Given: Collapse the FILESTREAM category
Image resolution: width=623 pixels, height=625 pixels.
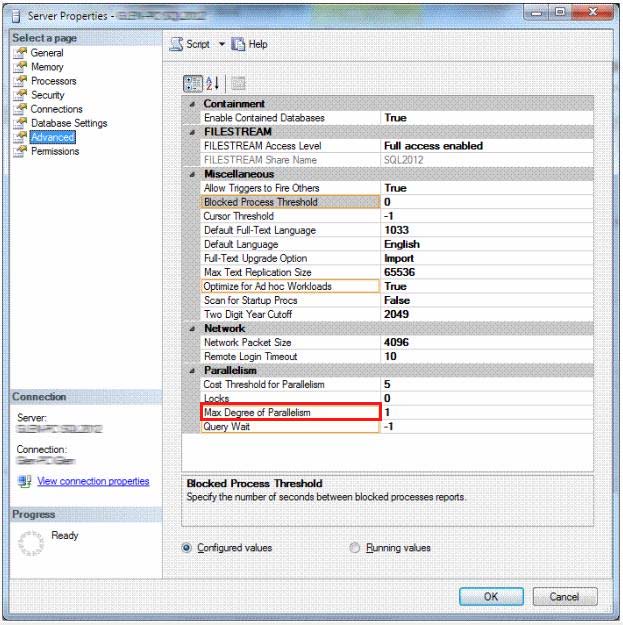Looking at the screenshot, I should (x=192, y=132).
